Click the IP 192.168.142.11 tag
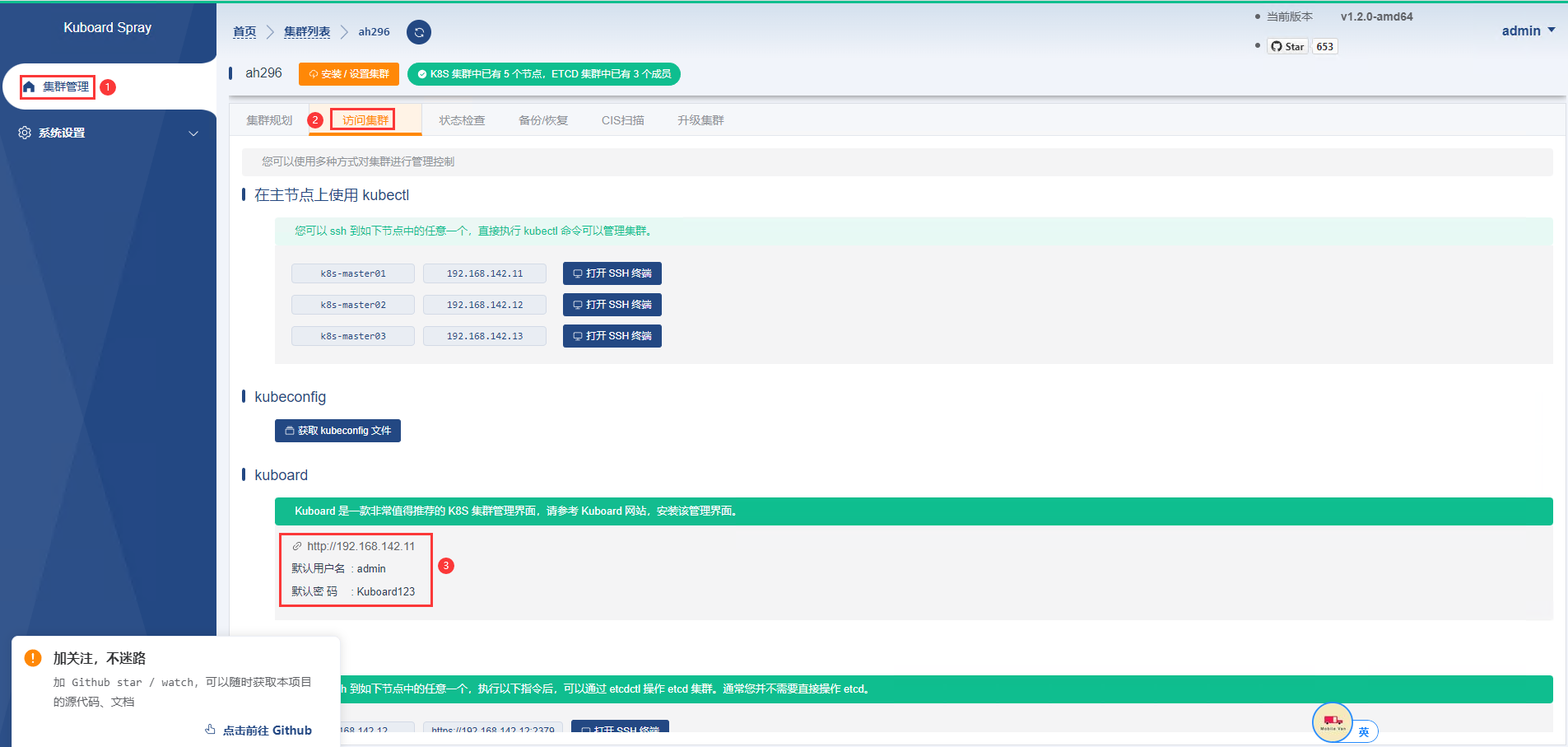The height and width of the screenshot is (747, 1568). click(485, 273)
